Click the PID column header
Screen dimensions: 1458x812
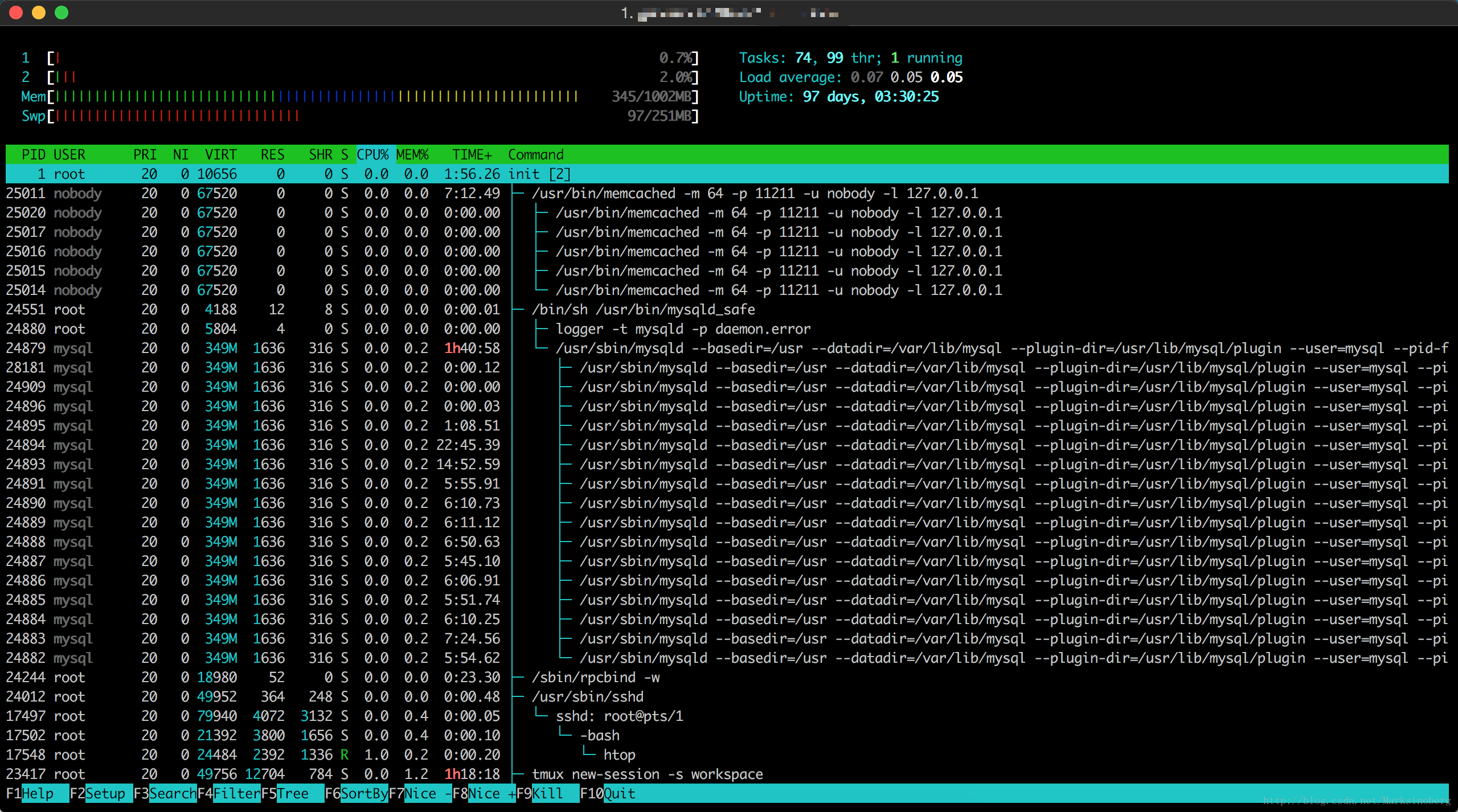pos(33,154)
